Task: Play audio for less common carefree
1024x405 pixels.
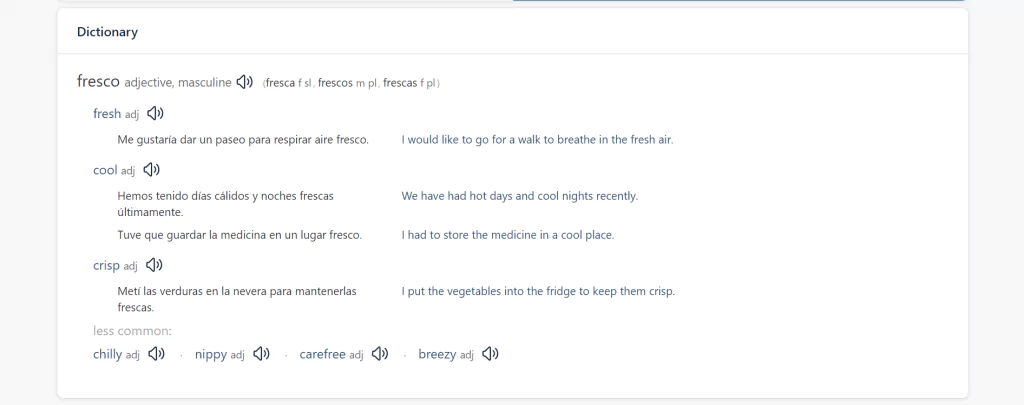Action: click(x=380, y=354)
